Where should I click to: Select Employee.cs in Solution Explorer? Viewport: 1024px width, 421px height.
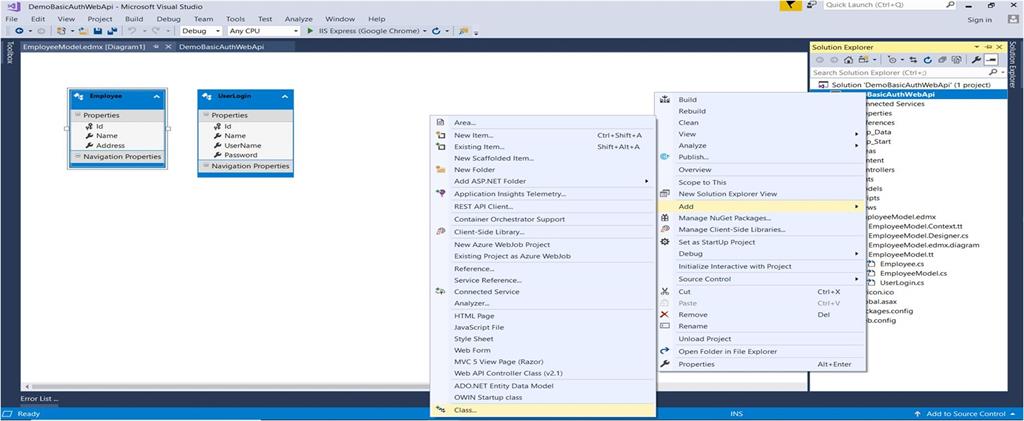point(902,264)
